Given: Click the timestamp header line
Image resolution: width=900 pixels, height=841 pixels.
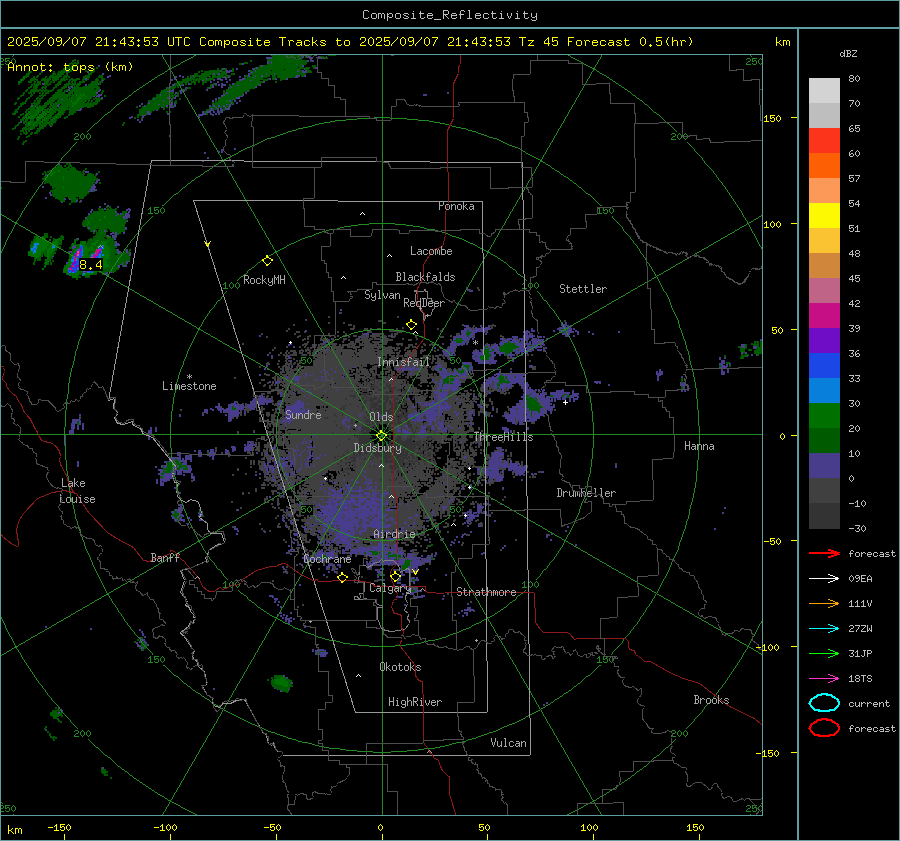Looking at the screenshot, I should tap(350, 42).
